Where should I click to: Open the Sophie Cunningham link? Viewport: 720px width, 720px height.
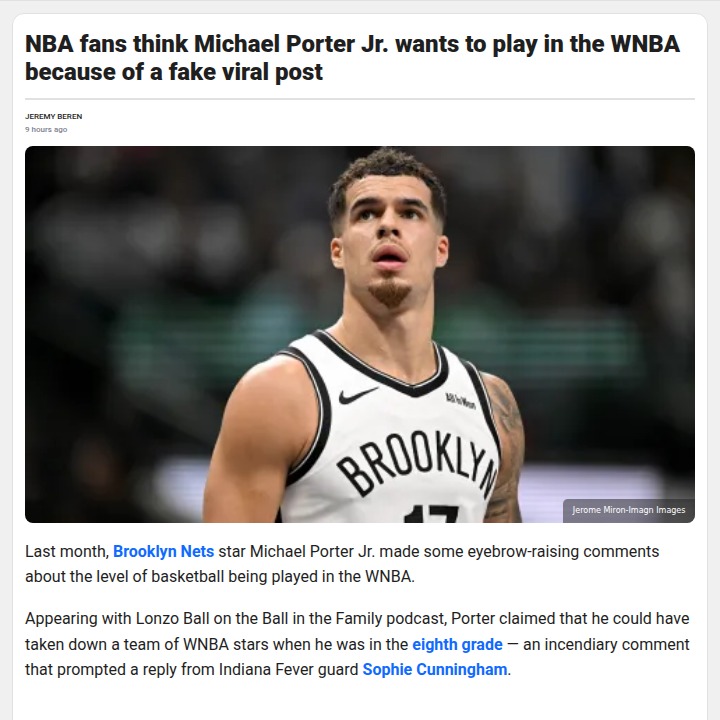[x=435, y=669]
